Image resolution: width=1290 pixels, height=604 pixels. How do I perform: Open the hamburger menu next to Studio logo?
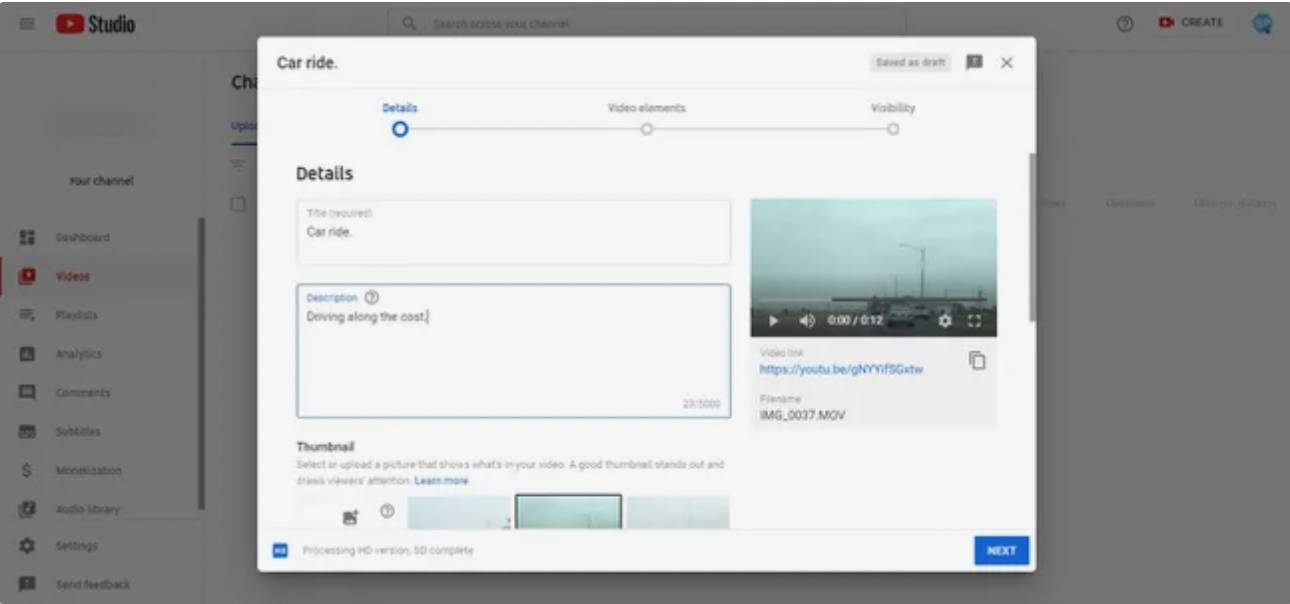(28, 23)
